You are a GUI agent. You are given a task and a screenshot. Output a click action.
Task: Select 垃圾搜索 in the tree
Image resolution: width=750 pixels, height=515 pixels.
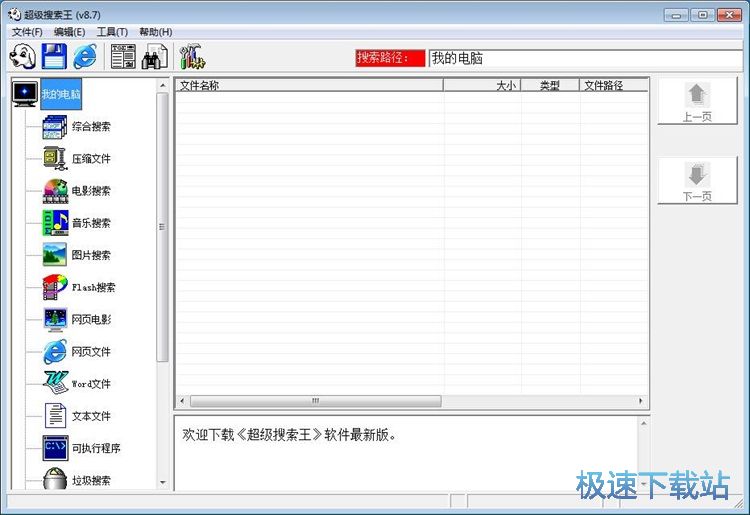pos(91,480)
